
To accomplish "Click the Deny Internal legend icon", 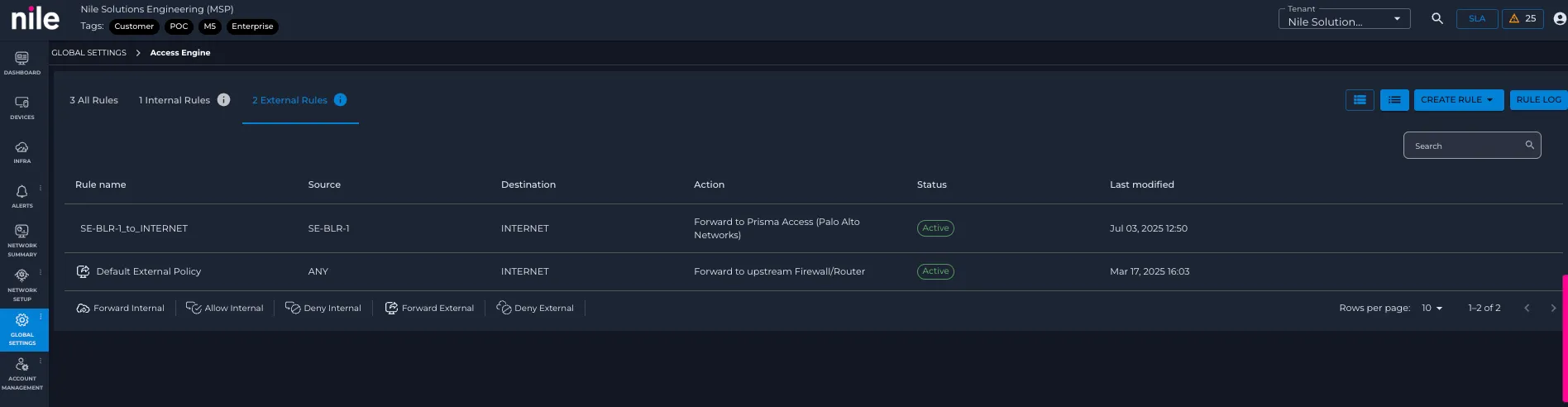I will [x=293, y=308].
